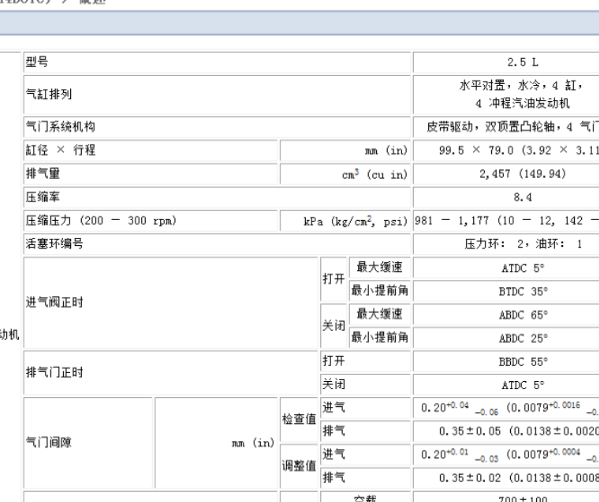Image resolution: width=599 pixels, height=502 pixels.
Task: Click the 981 - 1,177 pressure value
Action: coord(507,221)
